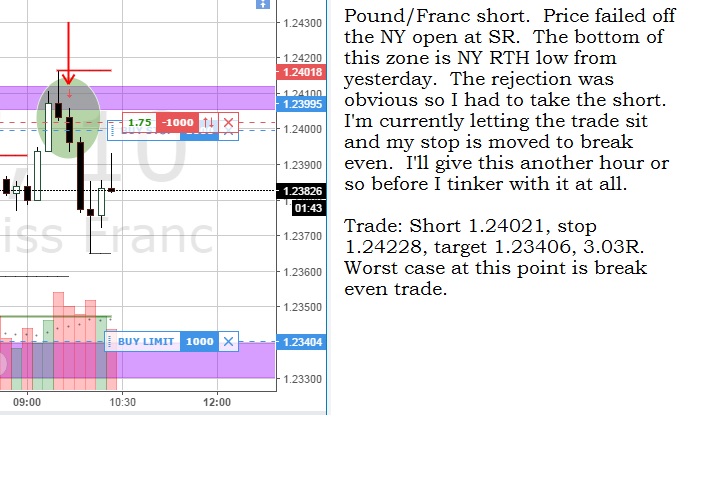
Task: Cancel the Buy Limit order
Action: [228, 342]
